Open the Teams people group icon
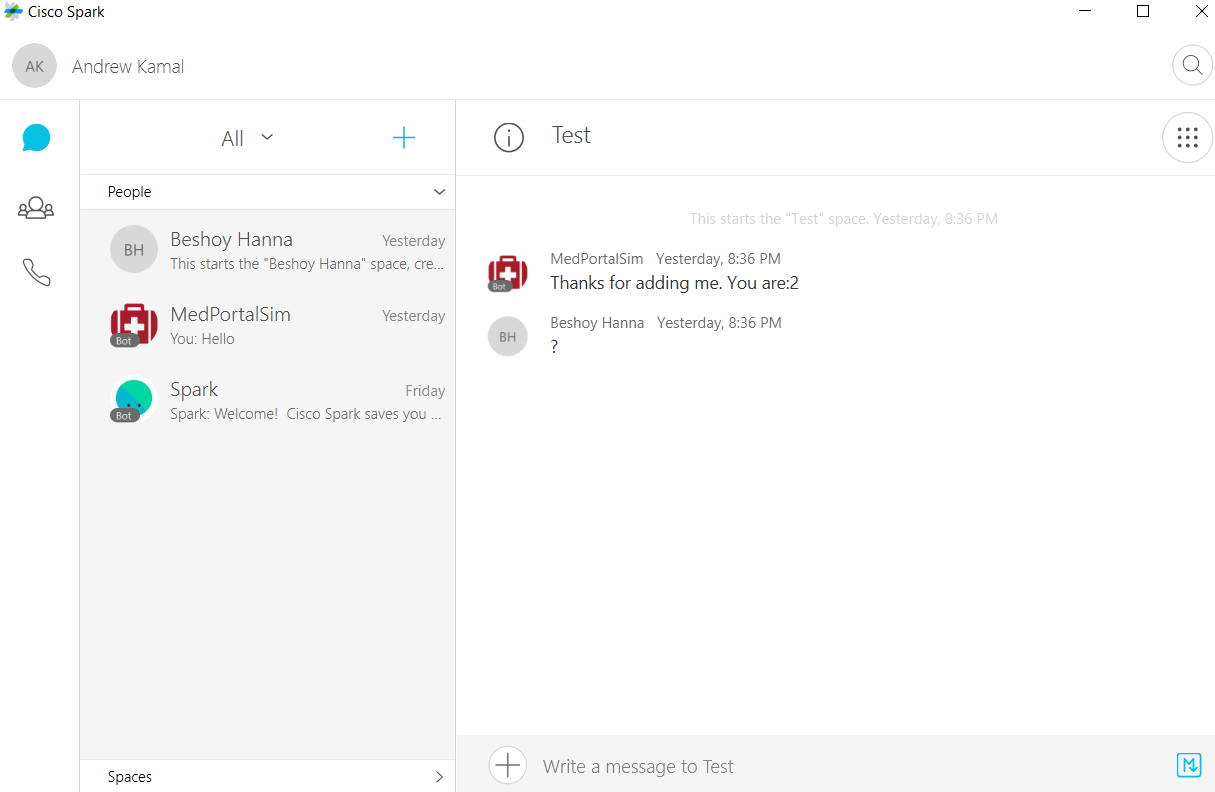Screen dimensions: 1215x792 tap(36, 208)
